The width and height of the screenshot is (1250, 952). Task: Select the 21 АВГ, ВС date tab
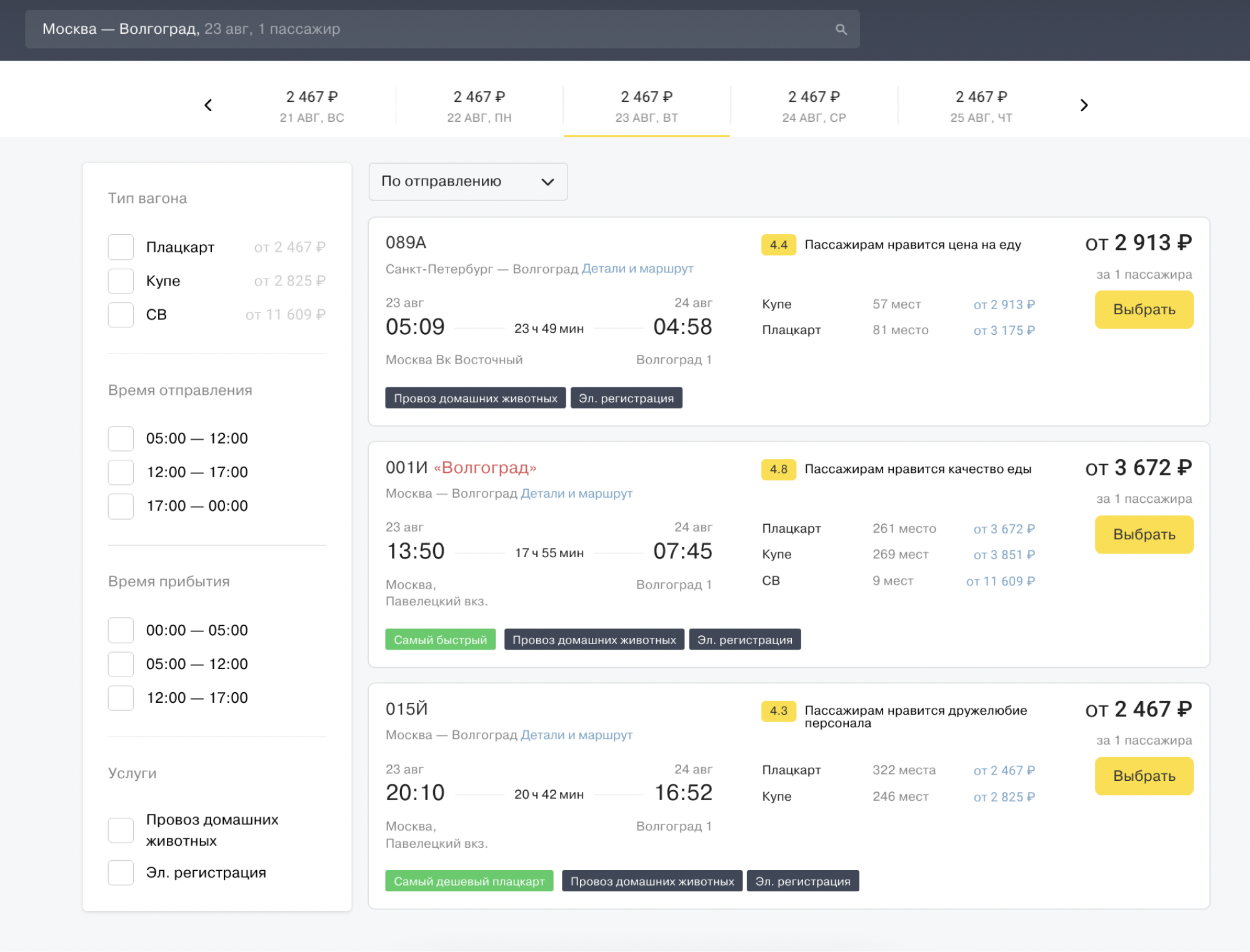click(312, 106)
